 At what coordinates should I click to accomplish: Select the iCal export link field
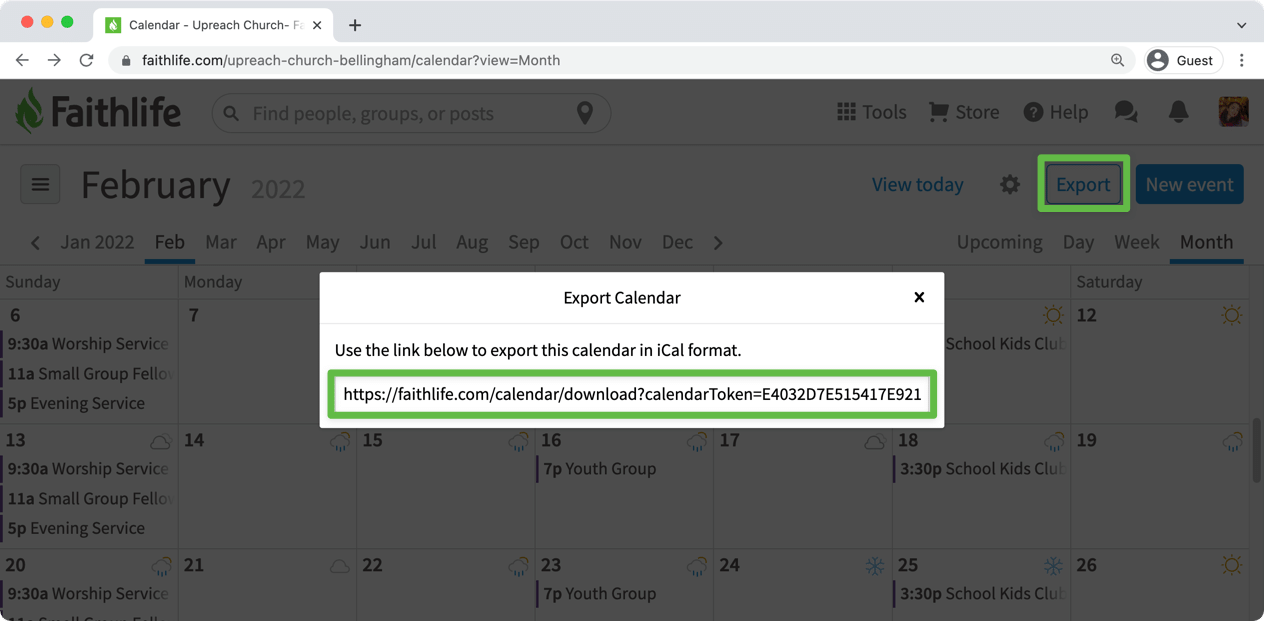632,394
